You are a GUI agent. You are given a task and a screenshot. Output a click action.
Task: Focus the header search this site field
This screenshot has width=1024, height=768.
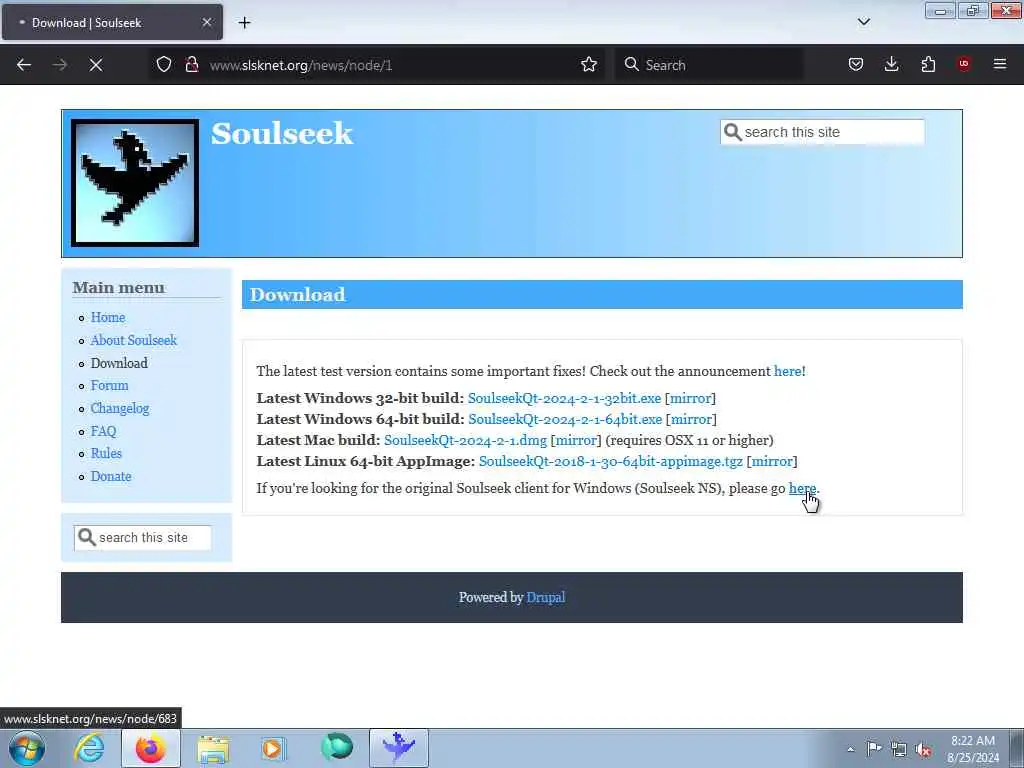coord(822,132)
